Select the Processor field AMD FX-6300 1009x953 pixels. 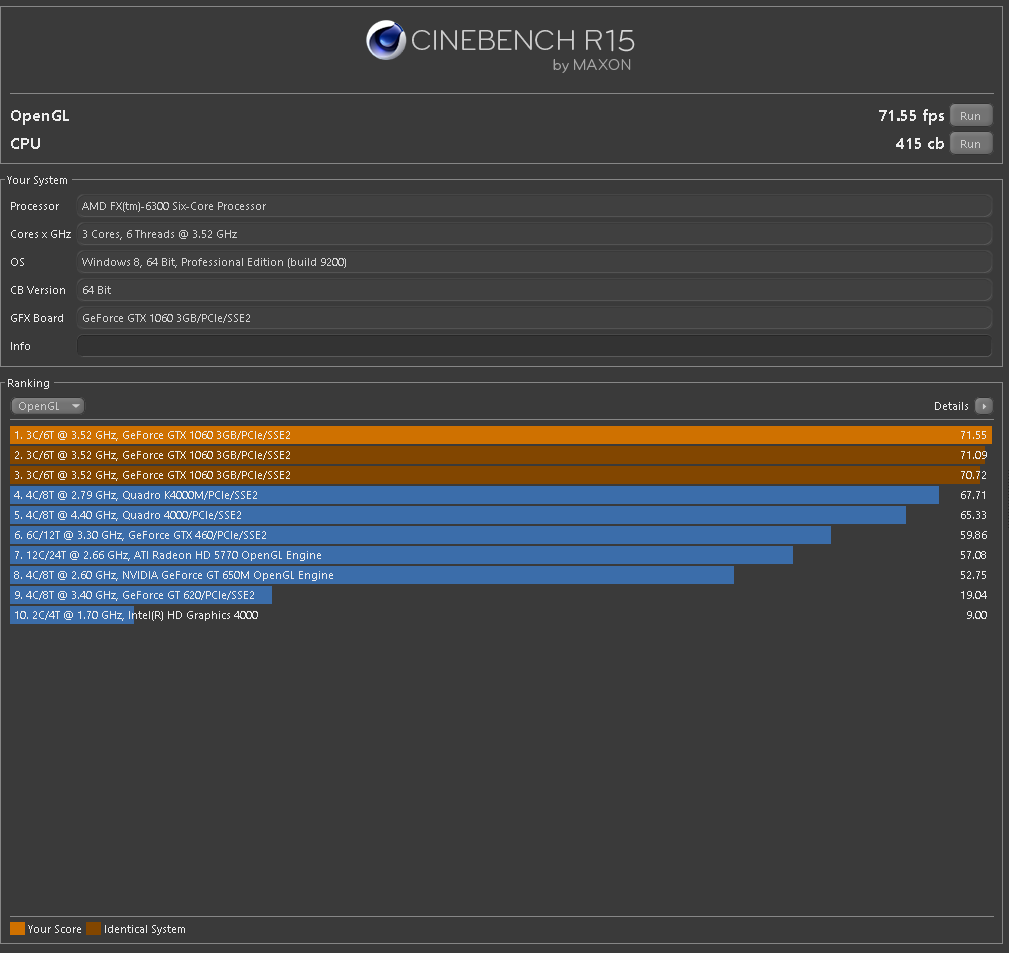tap(533, 206)
